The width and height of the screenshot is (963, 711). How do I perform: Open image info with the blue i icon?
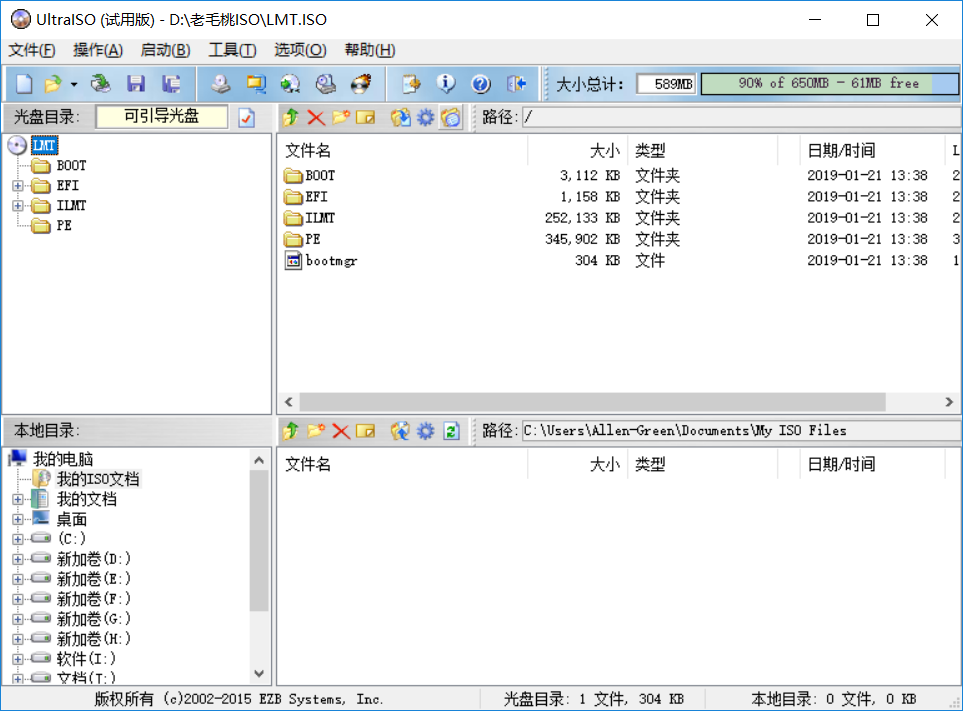446,84
